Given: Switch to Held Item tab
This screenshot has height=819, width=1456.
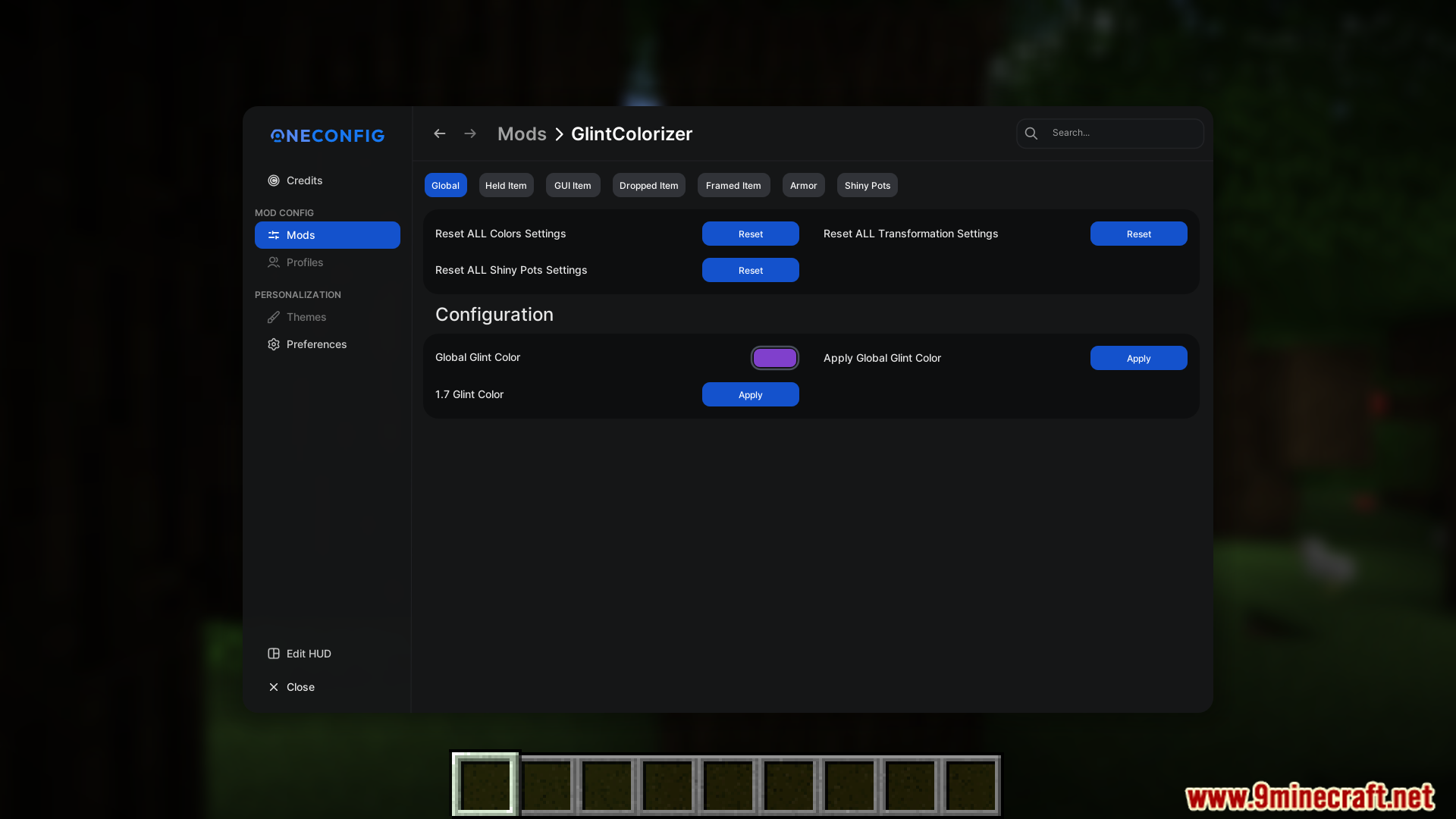Looking at the screenshot, I should [506, 185].
